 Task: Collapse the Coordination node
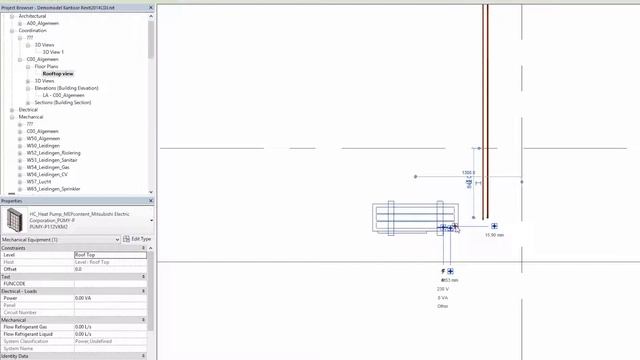(x=12, y=31)
